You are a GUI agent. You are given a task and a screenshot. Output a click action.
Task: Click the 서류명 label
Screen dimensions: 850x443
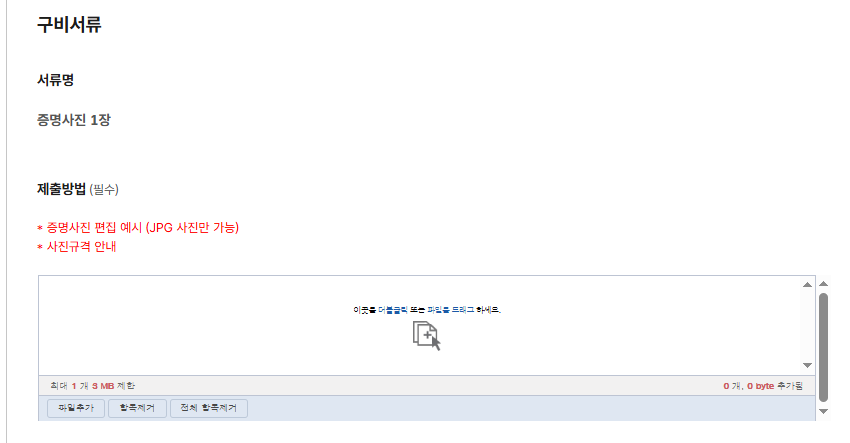(x=55, y=80)
